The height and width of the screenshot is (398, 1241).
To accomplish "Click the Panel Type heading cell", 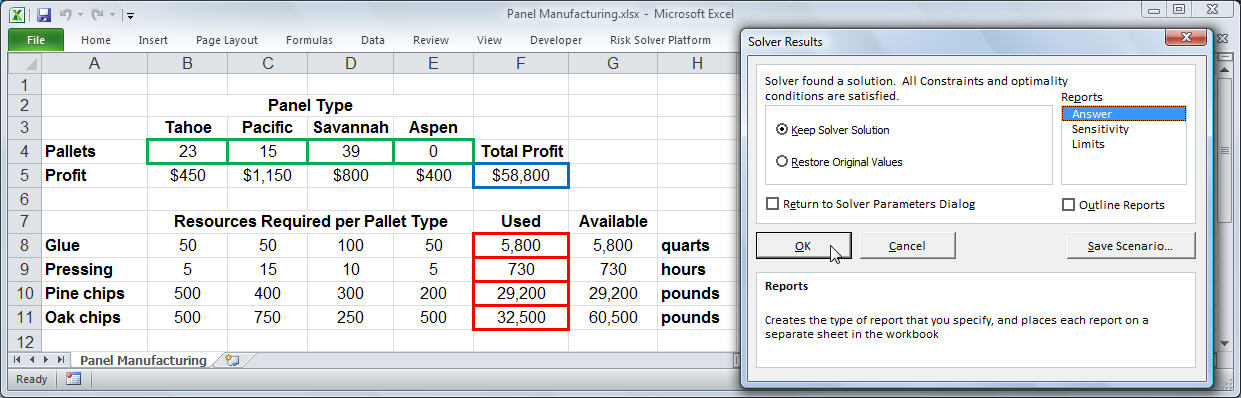I will point(310,105).
